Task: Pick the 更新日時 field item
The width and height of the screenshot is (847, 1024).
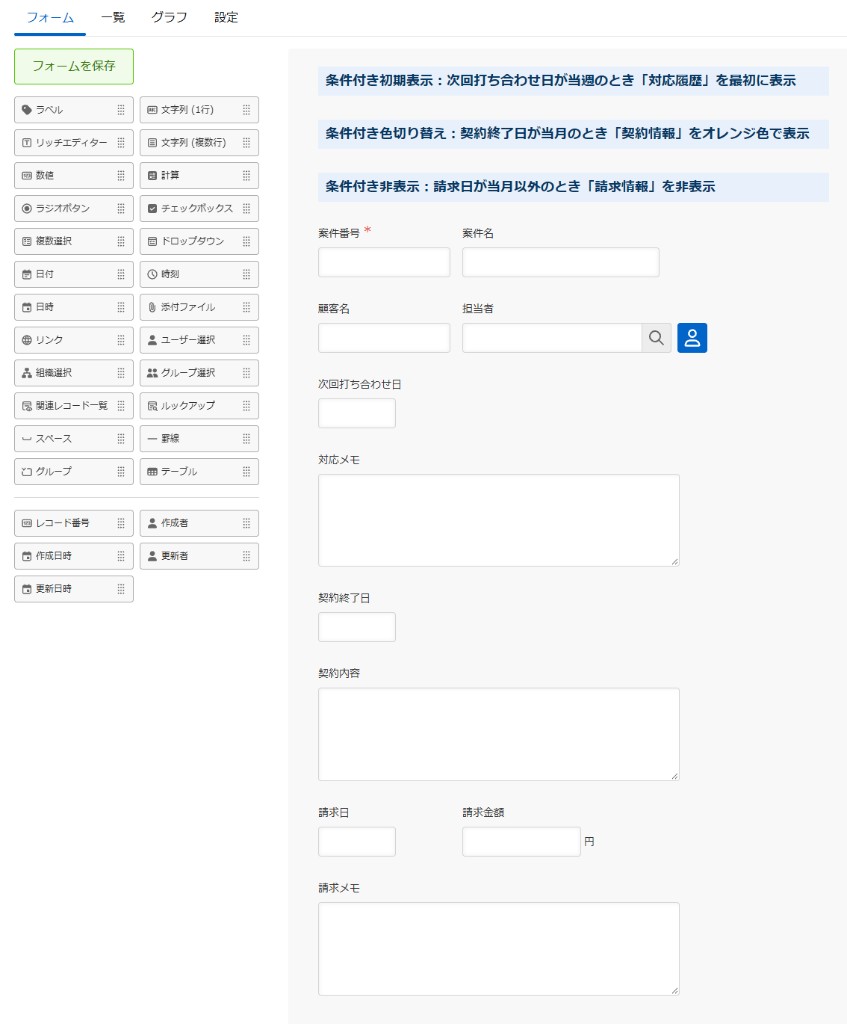Action: click(x=74, y=589)
